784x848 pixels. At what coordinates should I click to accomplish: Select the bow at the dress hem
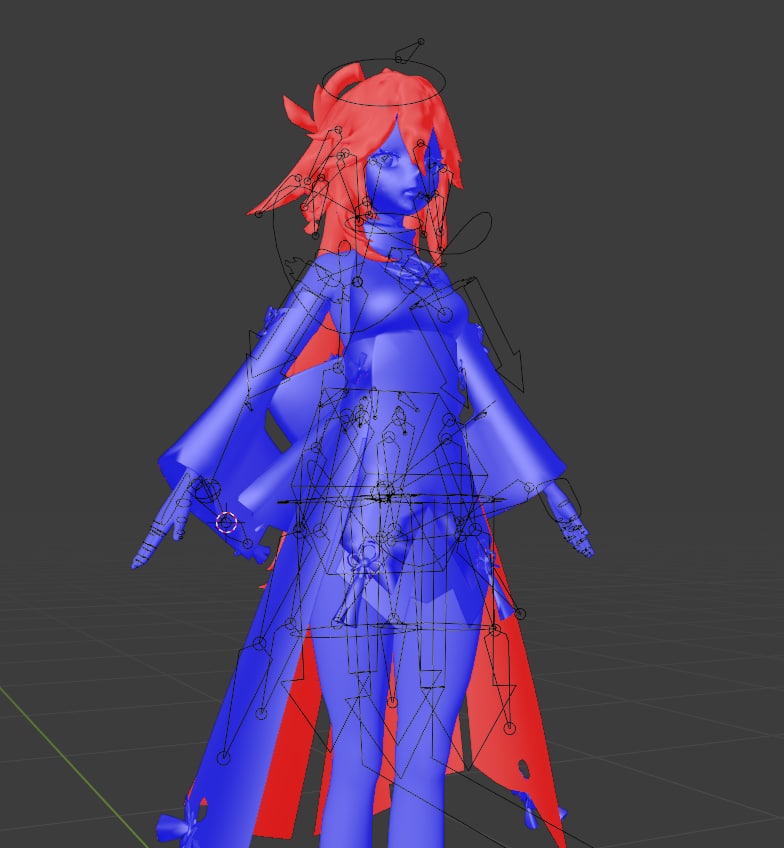pos(181,825)
